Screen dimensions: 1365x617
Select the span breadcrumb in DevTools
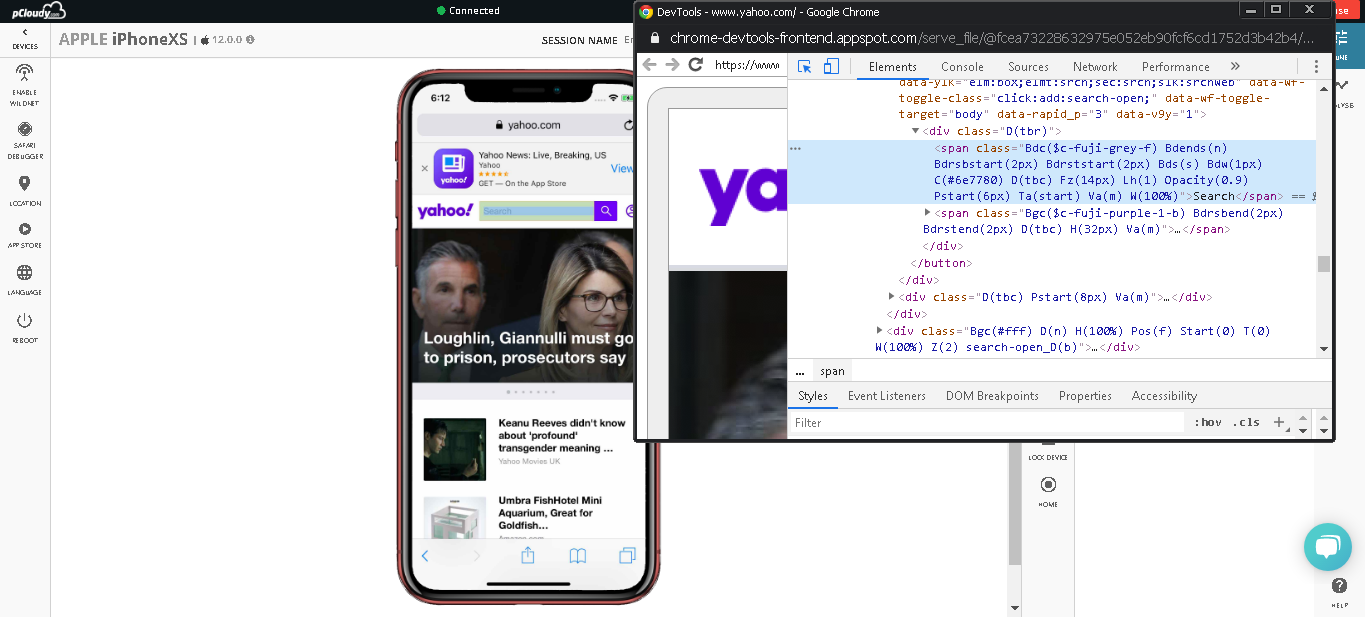pyautogui.click(x=832, y=371)
